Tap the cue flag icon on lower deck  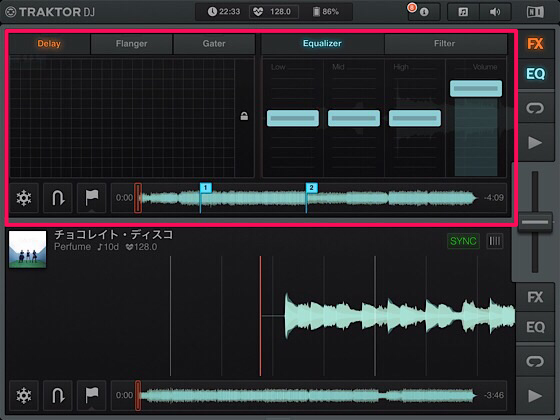[92, 395]
